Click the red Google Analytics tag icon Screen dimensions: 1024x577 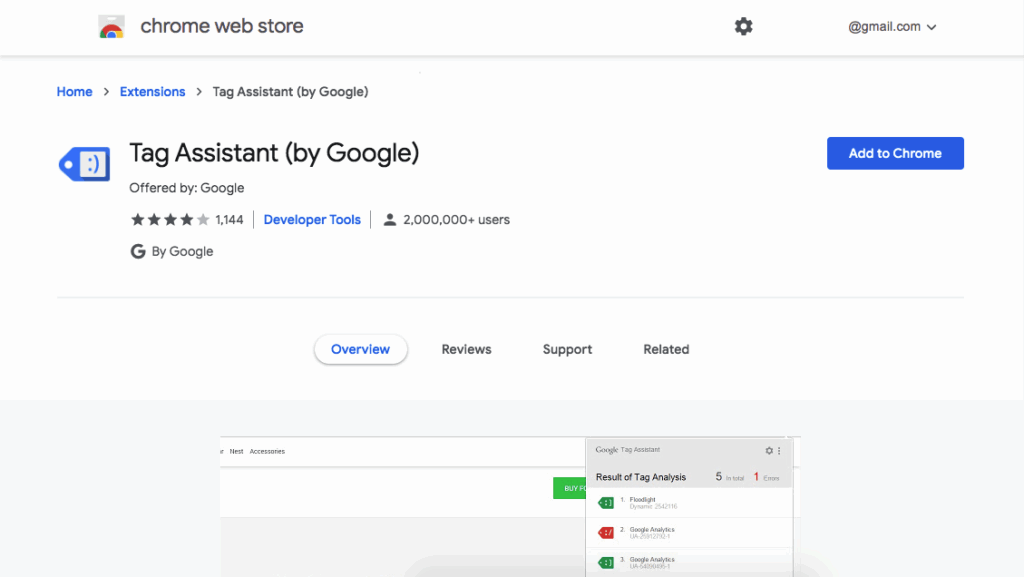click(x=606, y=533)
